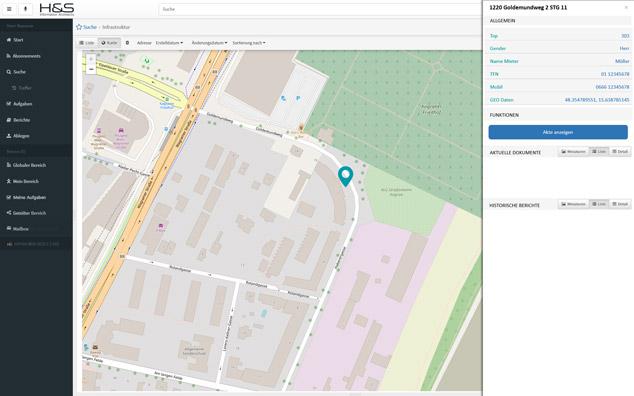The height and width of the screenshot is (396, 634).
Task: Expand the Änderungsdatum dropdown
Action: coord(209,43)
